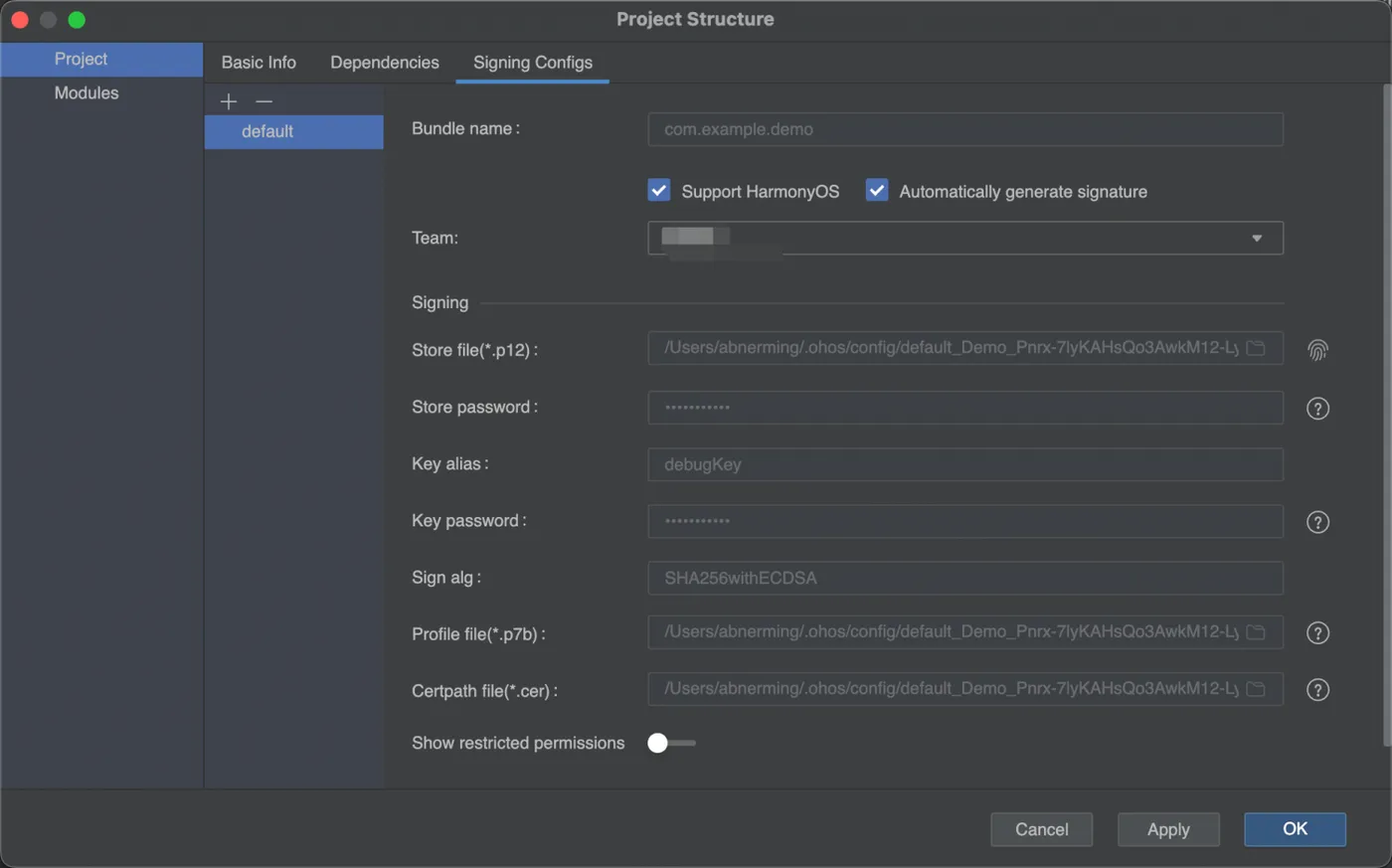Click the Profile file path text

click(952, 632)
